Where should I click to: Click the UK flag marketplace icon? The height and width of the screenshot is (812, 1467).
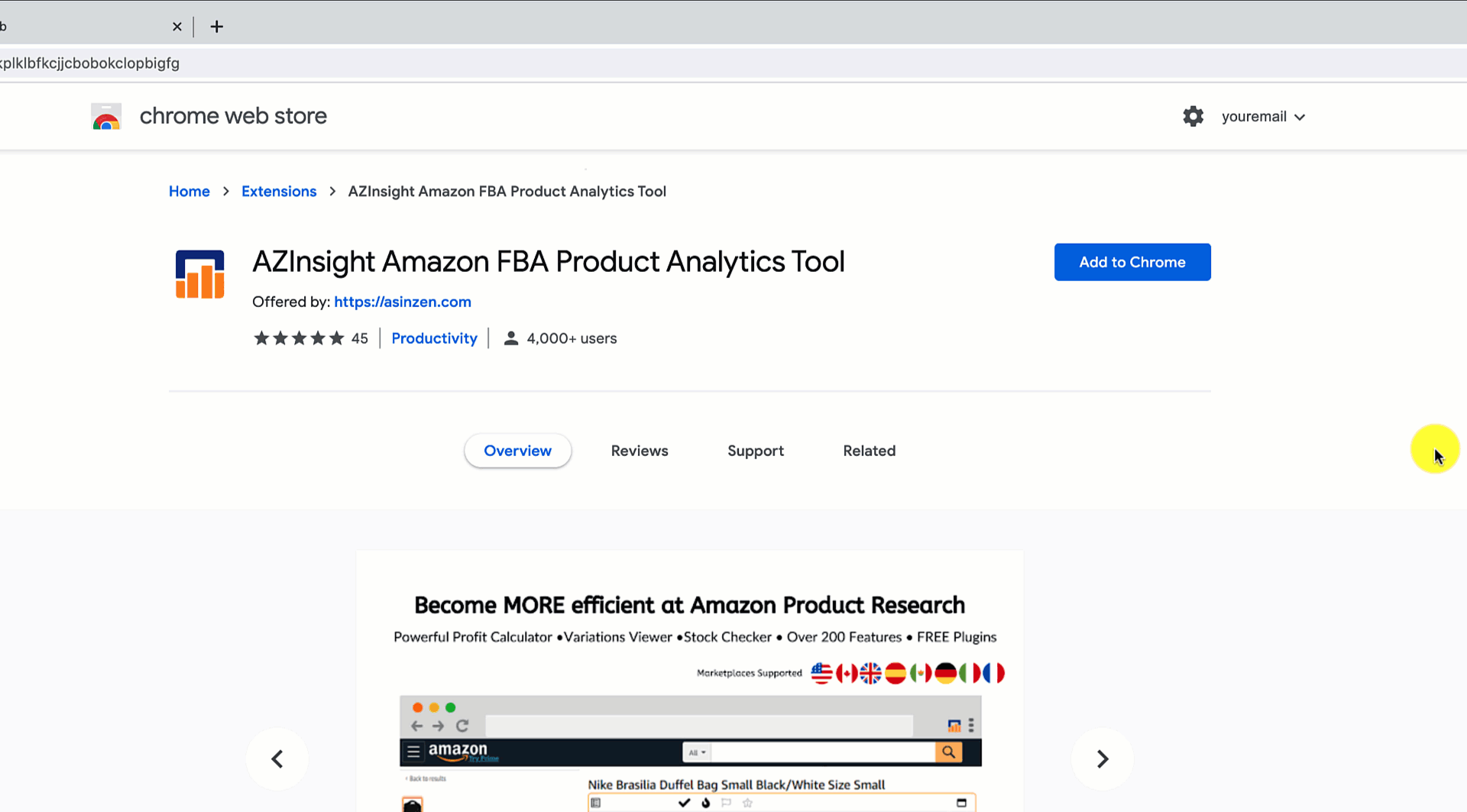click(870, 673)
